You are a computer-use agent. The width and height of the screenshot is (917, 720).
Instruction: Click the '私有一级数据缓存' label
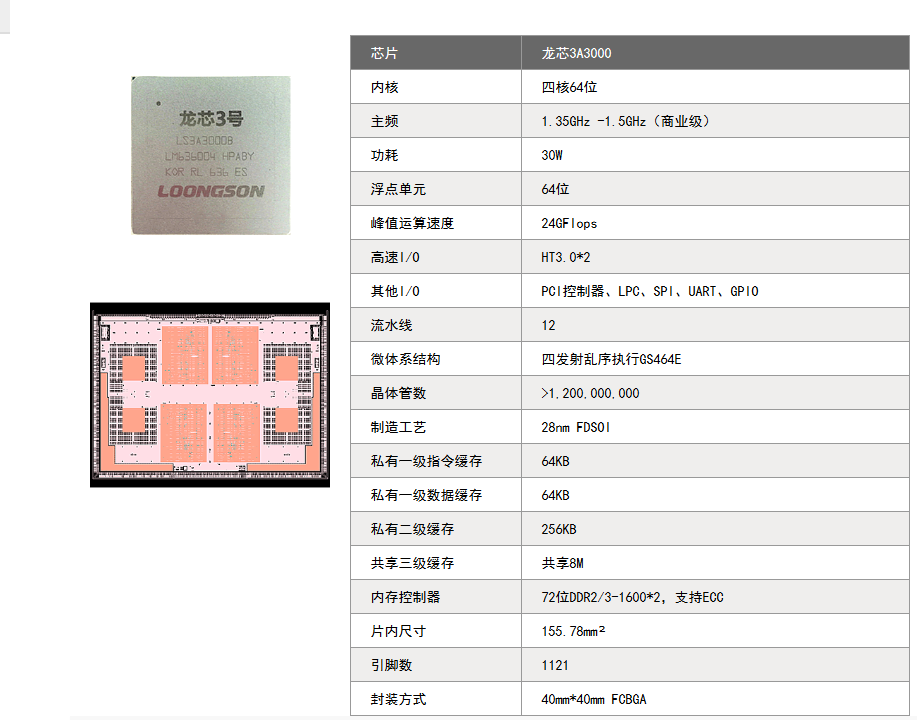coord(426,495)
